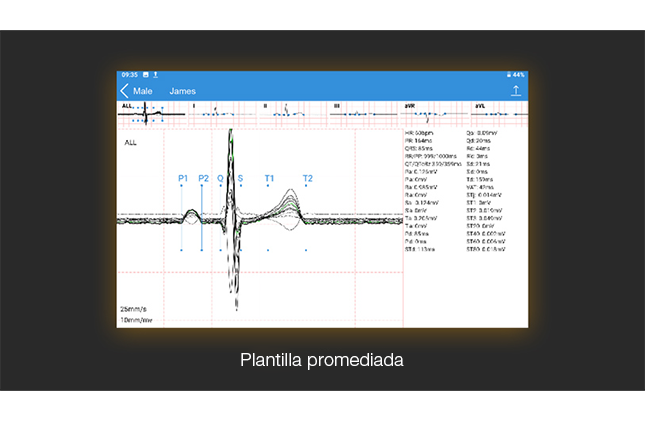Tap the 10mm/mv gain label

pyautogui.click(x=136, y=320)
